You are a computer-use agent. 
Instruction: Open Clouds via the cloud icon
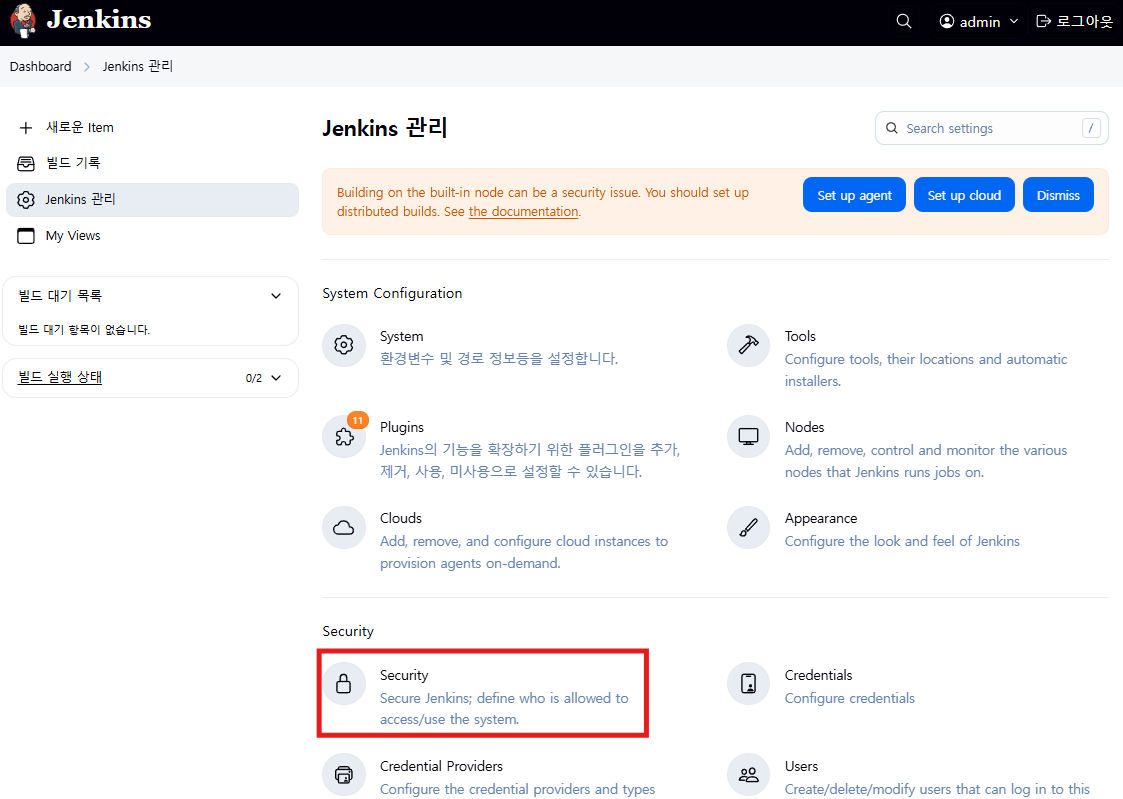[x=344, y=528]
